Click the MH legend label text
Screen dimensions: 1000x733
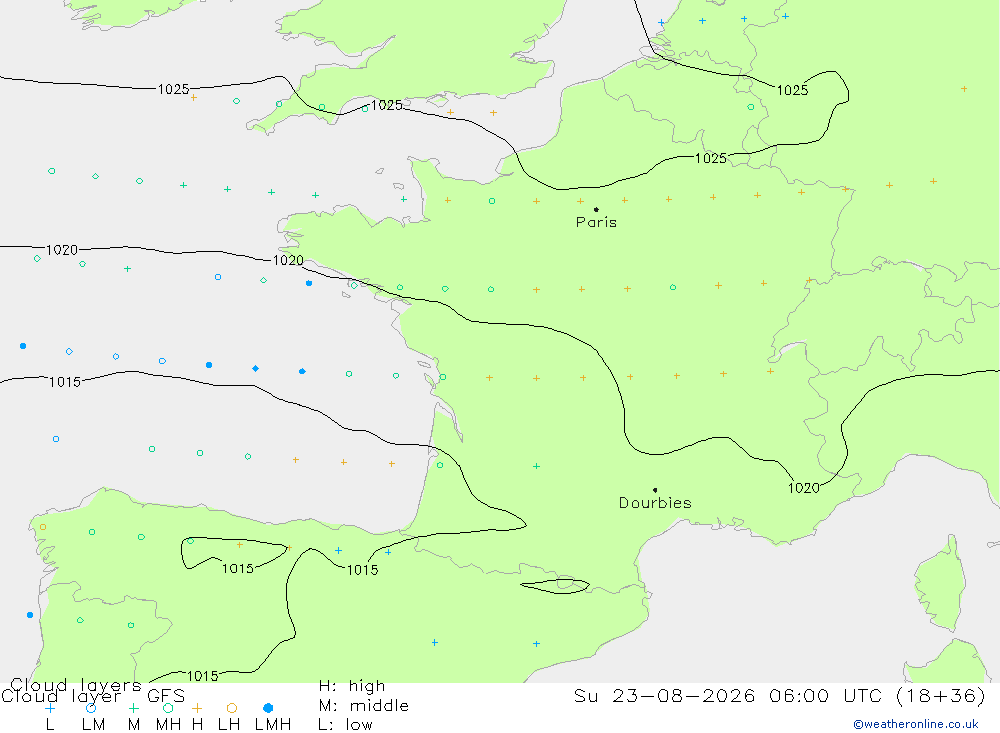coord(168,725)
